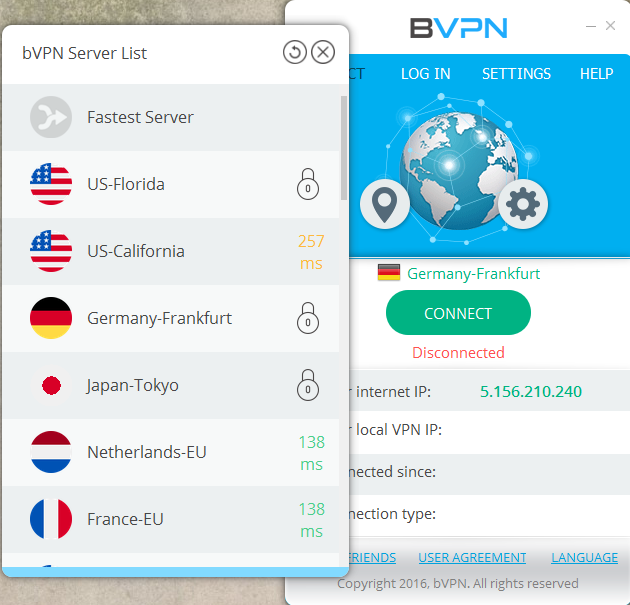The image size is (630, 605).
Task: Open the HELP menu
Action: point(596,74)
